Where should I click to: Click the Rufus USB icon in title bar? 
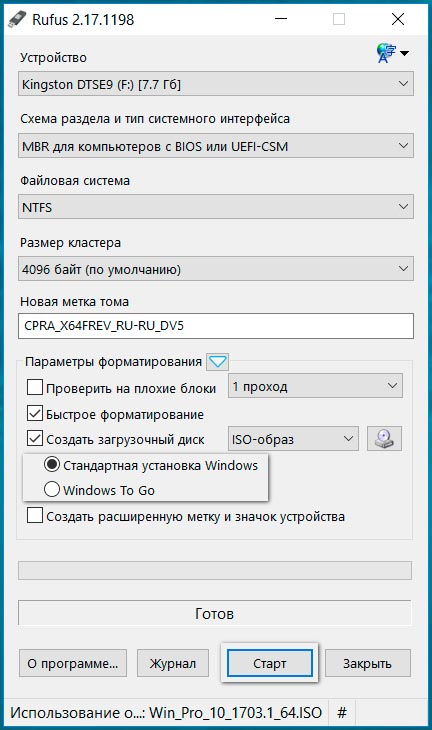[17, 20]
